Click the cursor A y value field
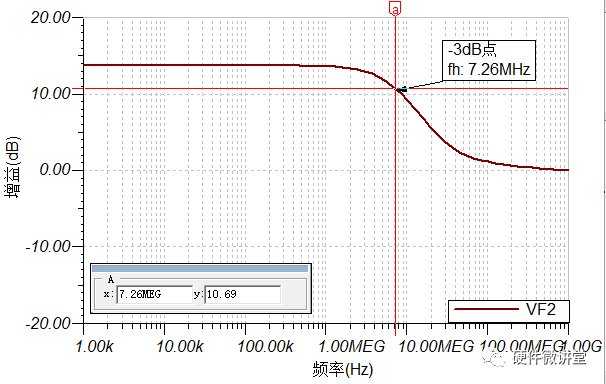 coord(242,295)
